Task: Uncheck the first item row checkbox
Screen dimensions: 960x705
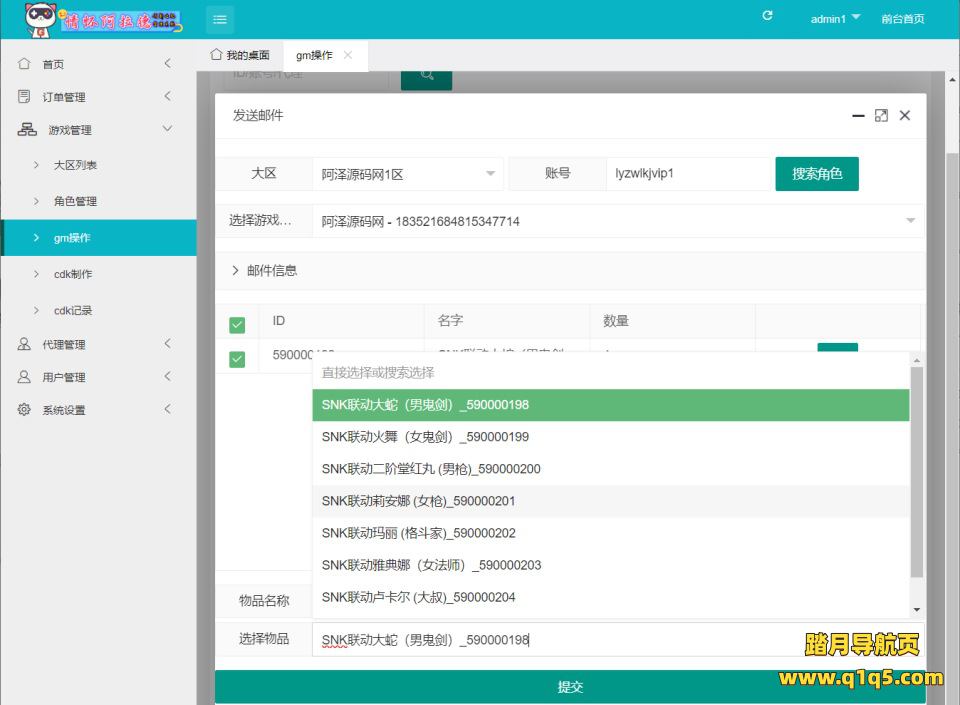Action: [x=237, y=359]
